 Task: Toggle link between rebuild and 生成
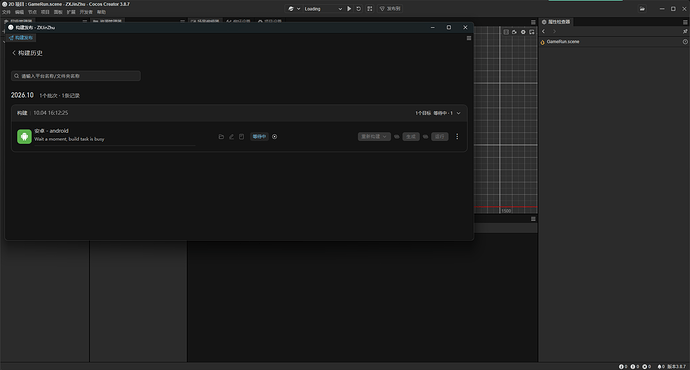coord(396,137)
